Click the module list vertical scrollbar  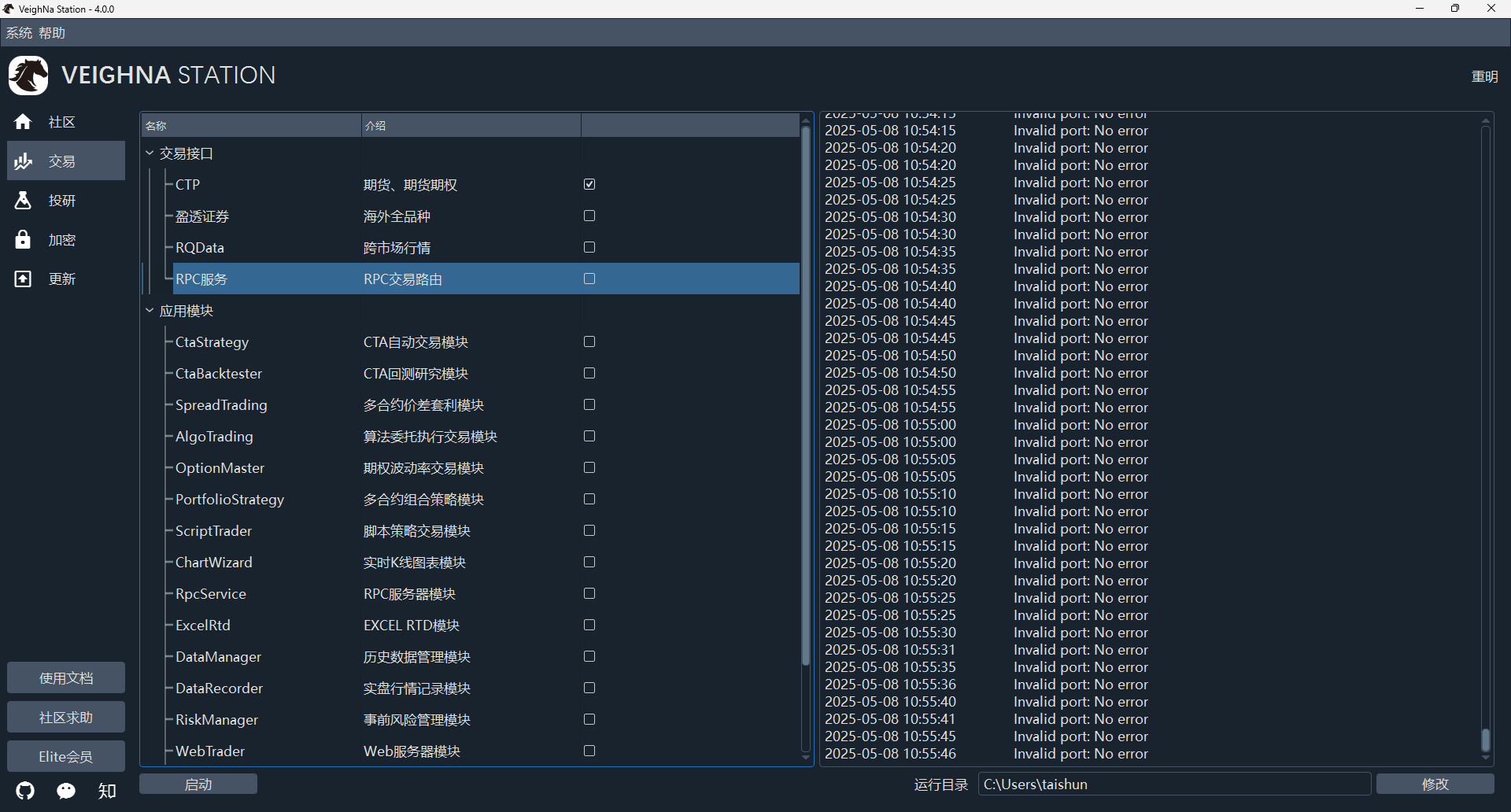click(x=806, y=396)
